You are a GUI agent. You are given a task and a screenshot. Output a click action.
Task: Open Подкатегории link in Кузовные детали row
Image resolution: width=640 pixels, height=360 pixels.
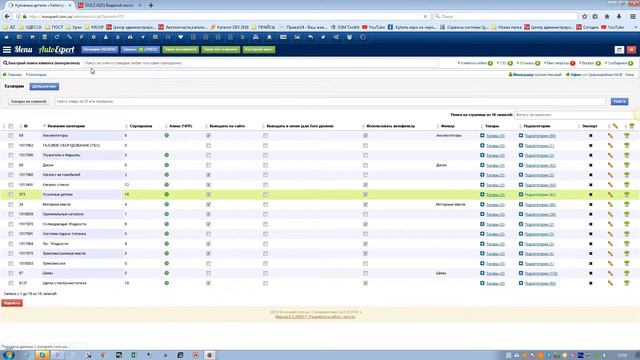[x=540, y=195]
